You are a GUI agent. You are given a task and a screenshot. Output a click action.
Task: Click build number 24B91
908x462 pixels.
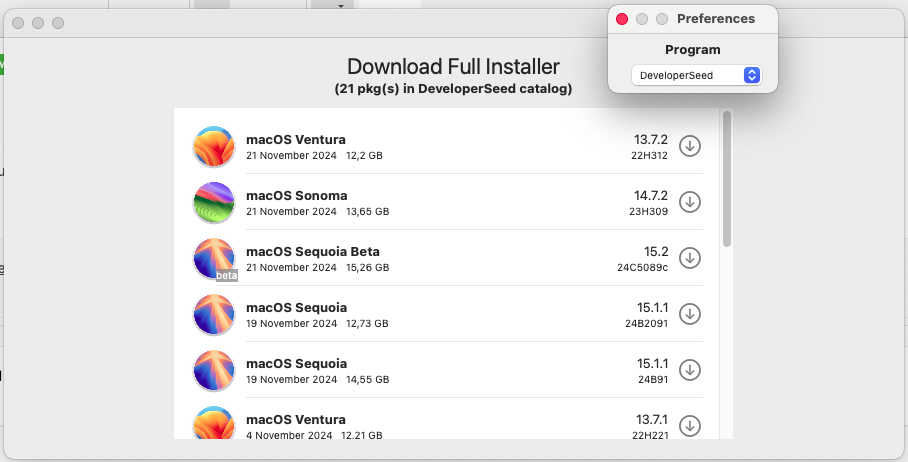[653, 380]
